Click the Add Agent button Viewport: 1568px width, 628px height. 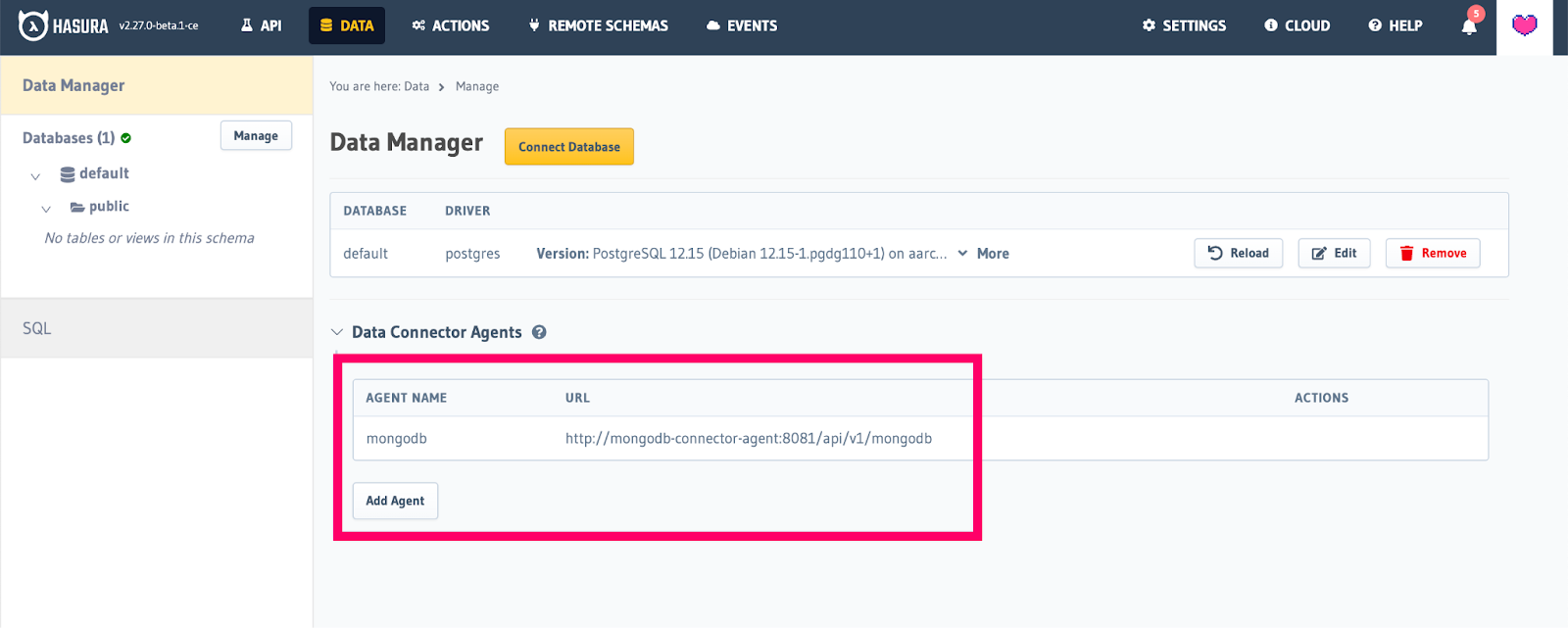395,501
